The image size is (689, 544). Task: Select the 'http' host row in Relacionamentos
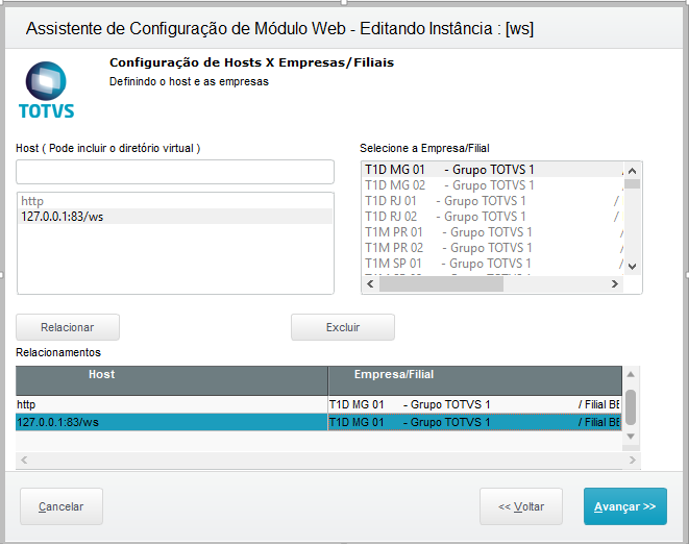171,404
